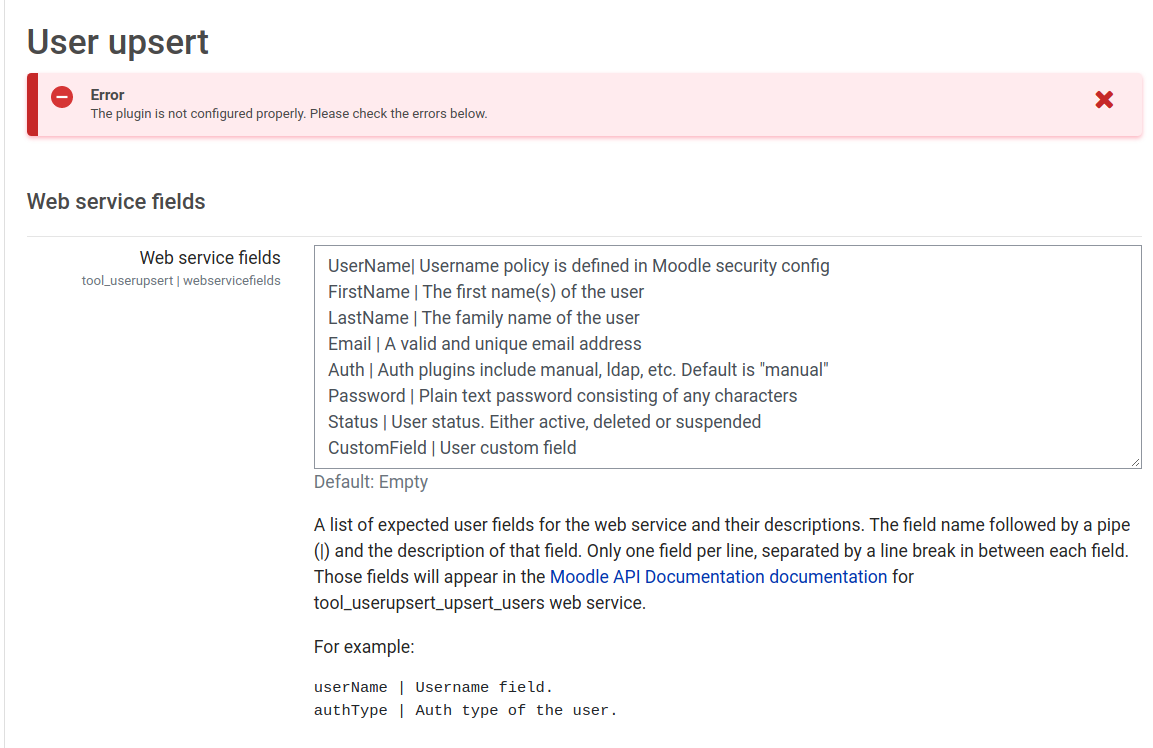The image size is (1153, 748).
Task: Click the FirstName line in the textarea
Action: coord(486,292)
